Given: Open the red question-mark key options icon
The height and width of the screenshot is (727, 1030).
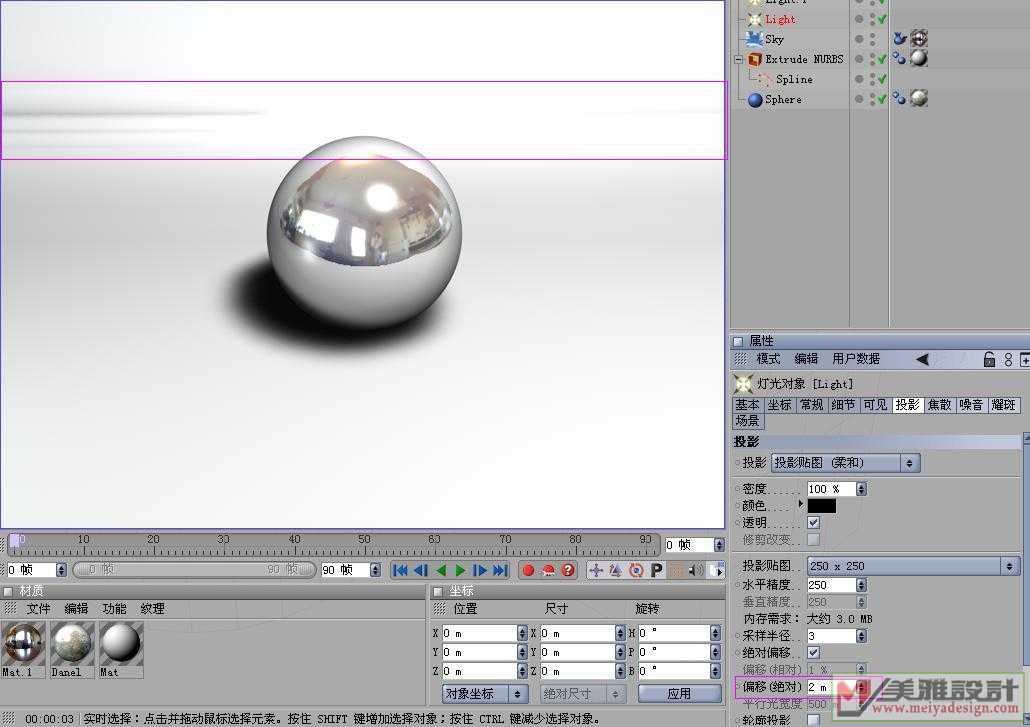Looking at the screenshot, I should 568,570.
